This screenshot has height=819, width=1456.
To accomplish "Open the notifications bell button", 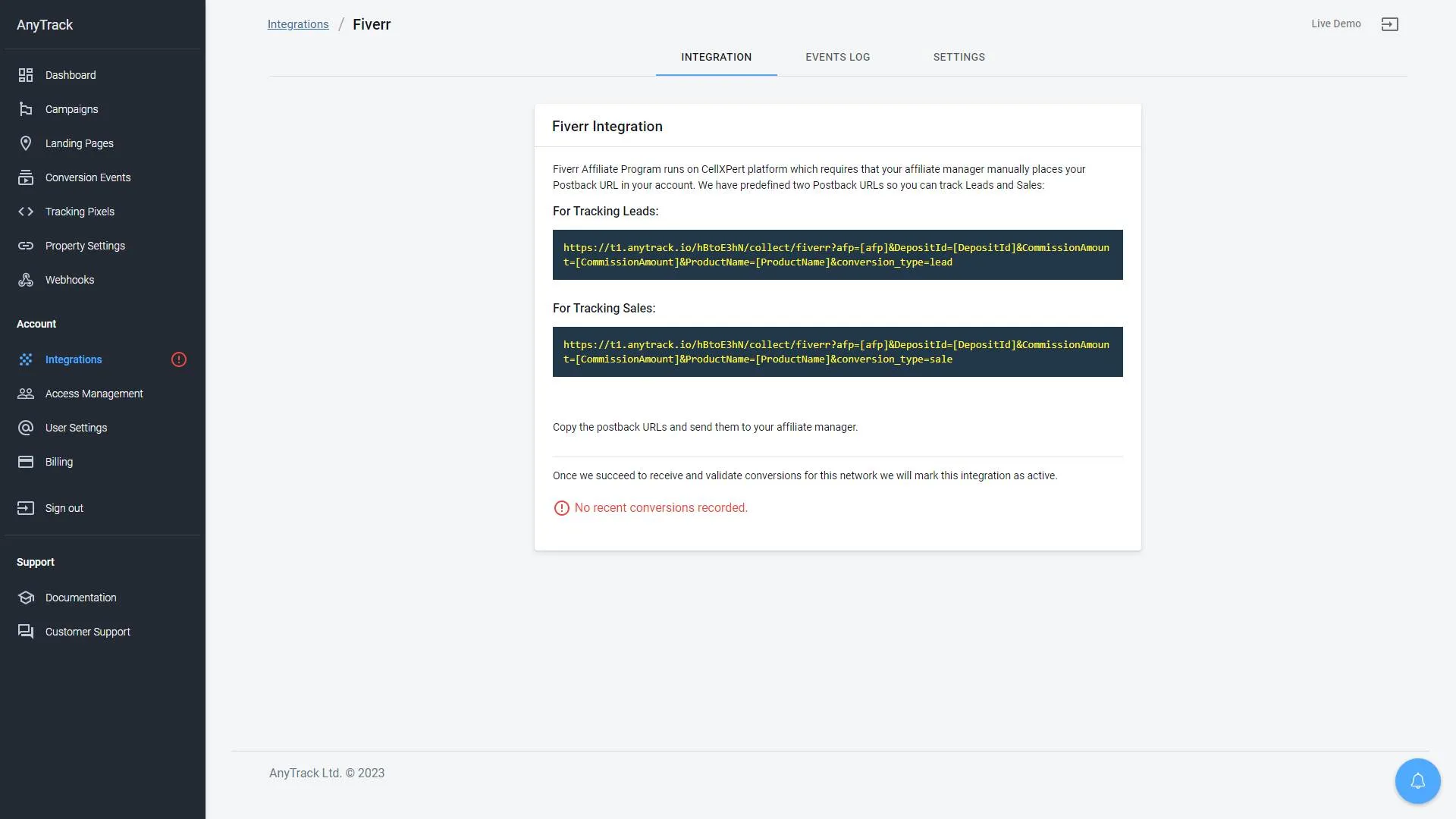I will point(1418,781).
